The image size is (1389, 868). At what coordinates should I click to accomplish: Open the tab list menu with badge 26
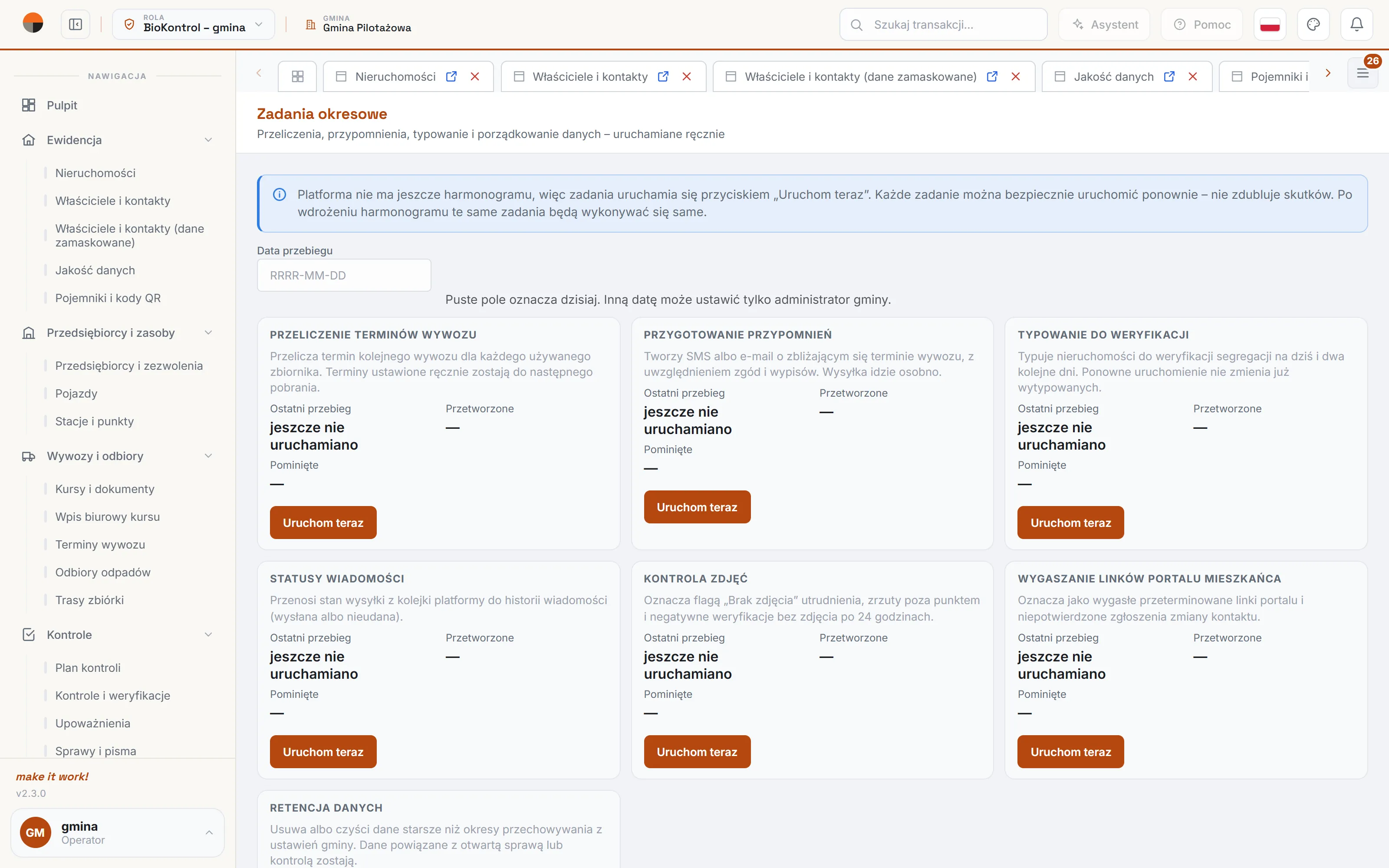1363,73
